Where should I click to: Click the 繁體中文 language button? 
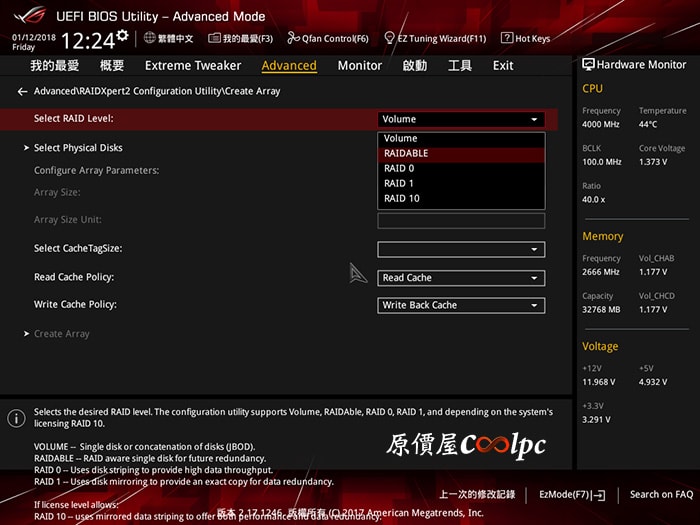tap(175, 38)
